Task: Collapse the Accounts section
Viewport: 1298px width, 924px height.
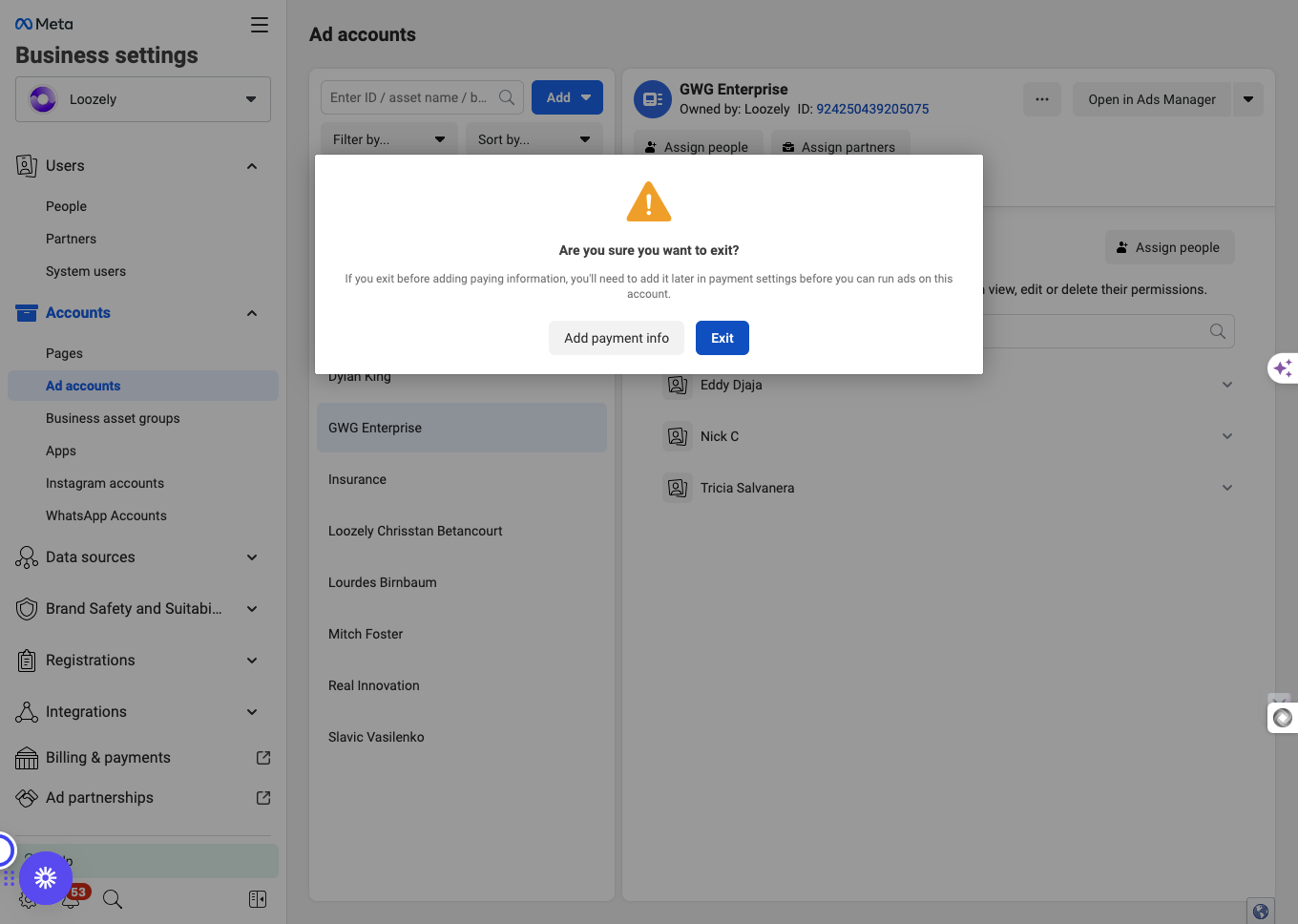Action: pos(252,313)
